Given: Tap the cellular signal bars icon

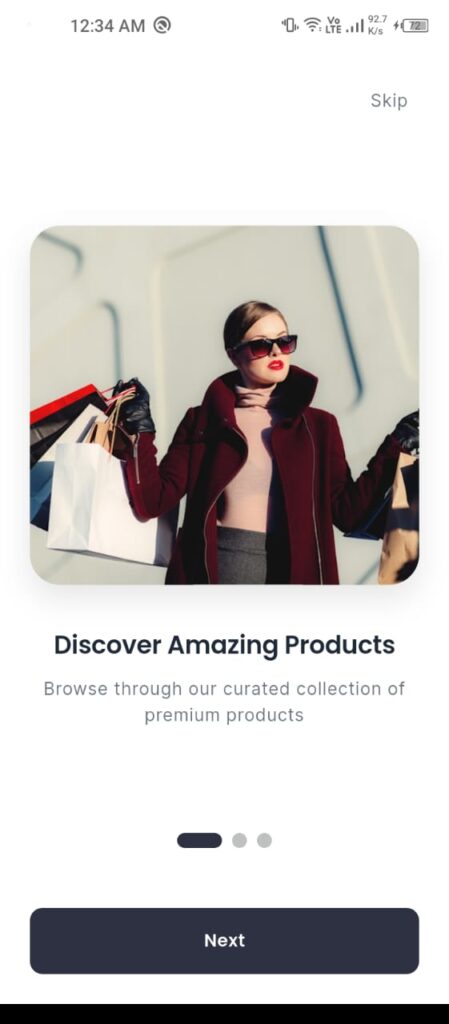Looking at the screenshot, I should pos(354,26).
